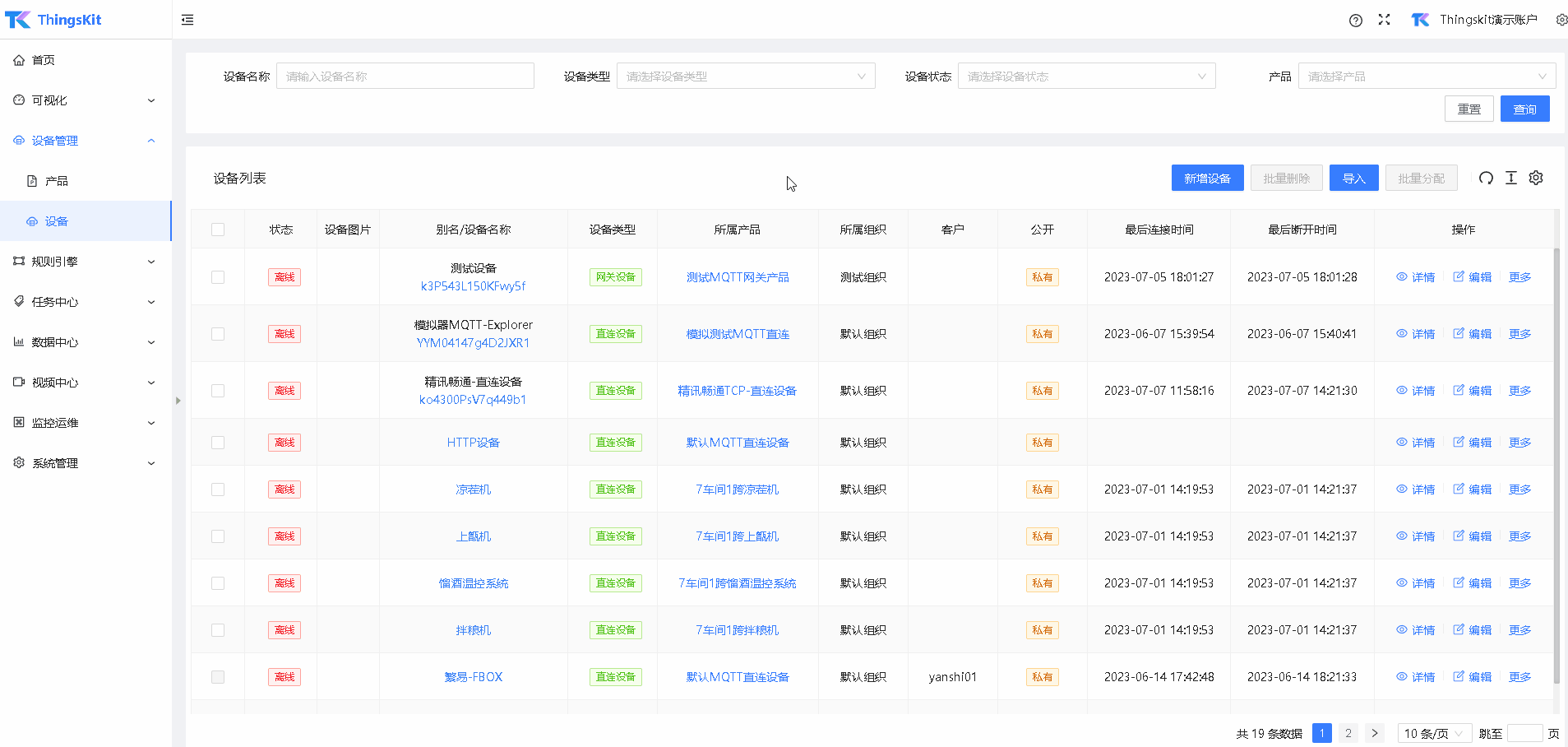
Task: Open table density adjustment icon
Action: click(1510, 179)
